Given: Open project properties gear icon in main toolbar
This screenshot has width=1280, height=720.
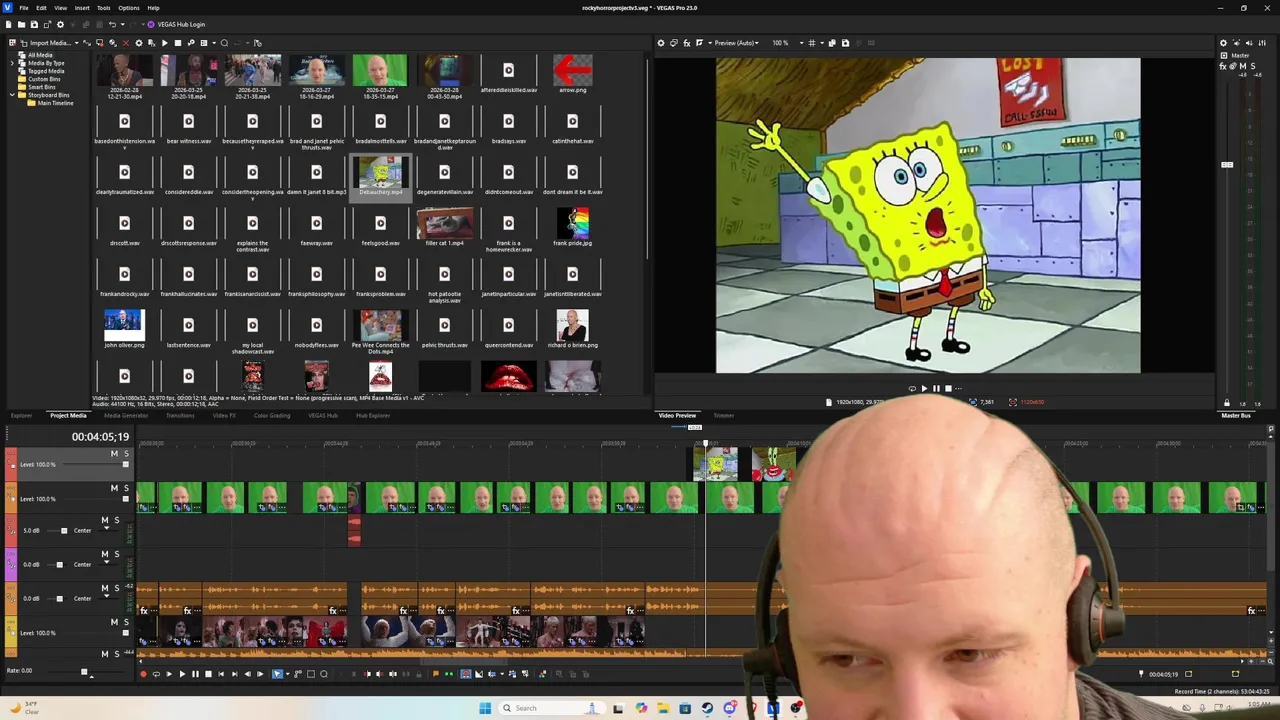Looking at the screenshot, I should (x=60, y=24).
